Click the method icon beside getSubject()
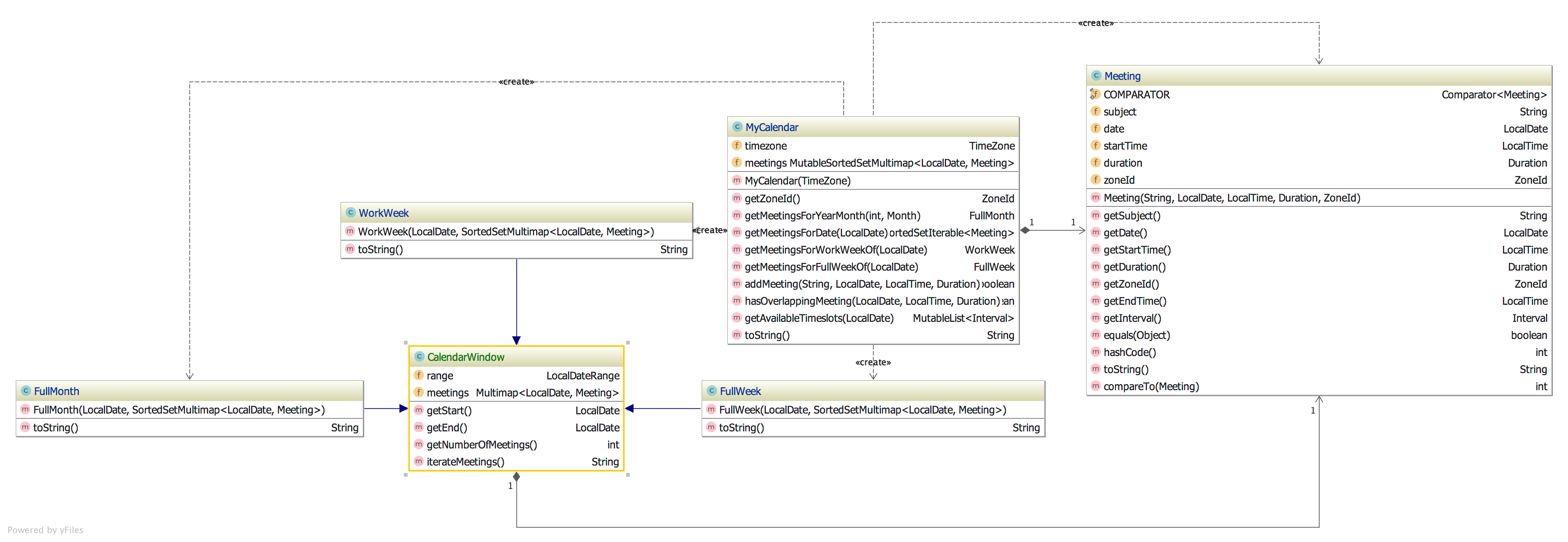Screen dimensions: 1568x542 click(x=1095, y=215)
